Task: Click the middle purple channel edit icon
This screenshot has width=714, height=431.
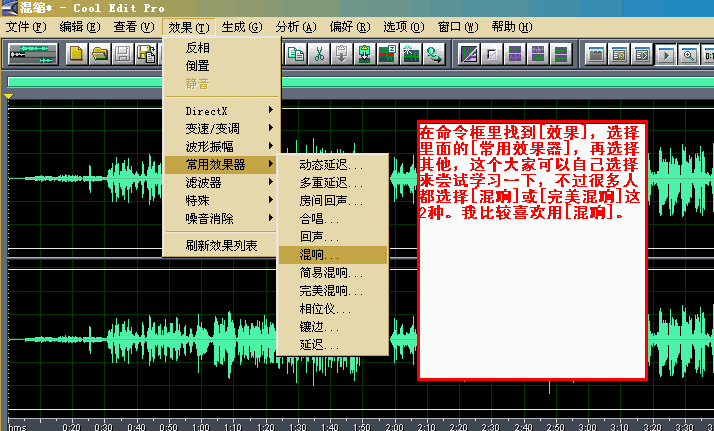Action: [538, 55]
